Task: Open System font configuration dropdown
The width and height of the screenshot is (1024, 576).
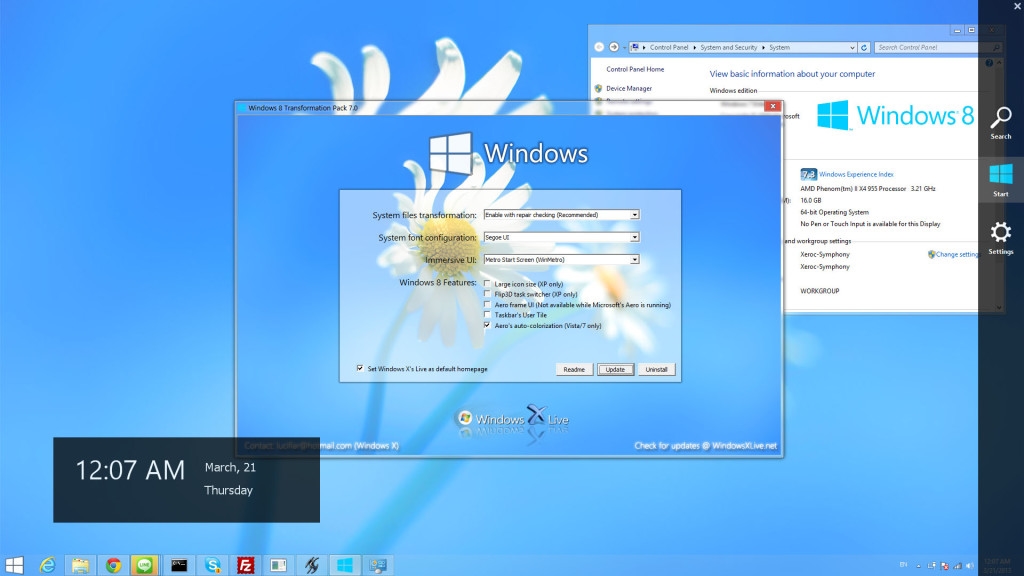Action: [x=634, y=237]
